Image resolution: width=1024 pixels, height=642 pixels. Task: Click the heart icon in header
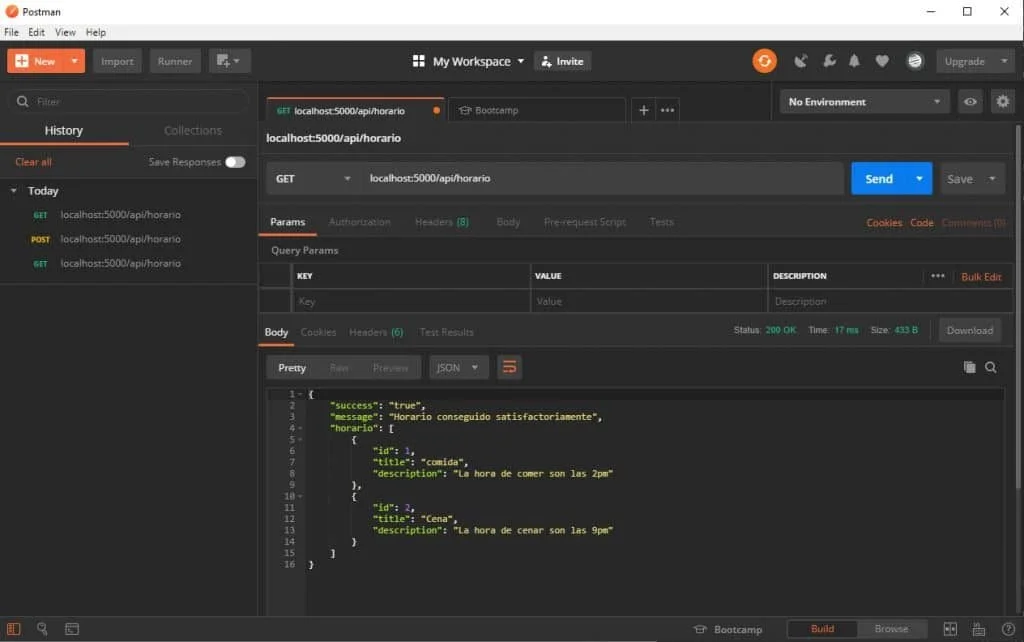point(882,61)
